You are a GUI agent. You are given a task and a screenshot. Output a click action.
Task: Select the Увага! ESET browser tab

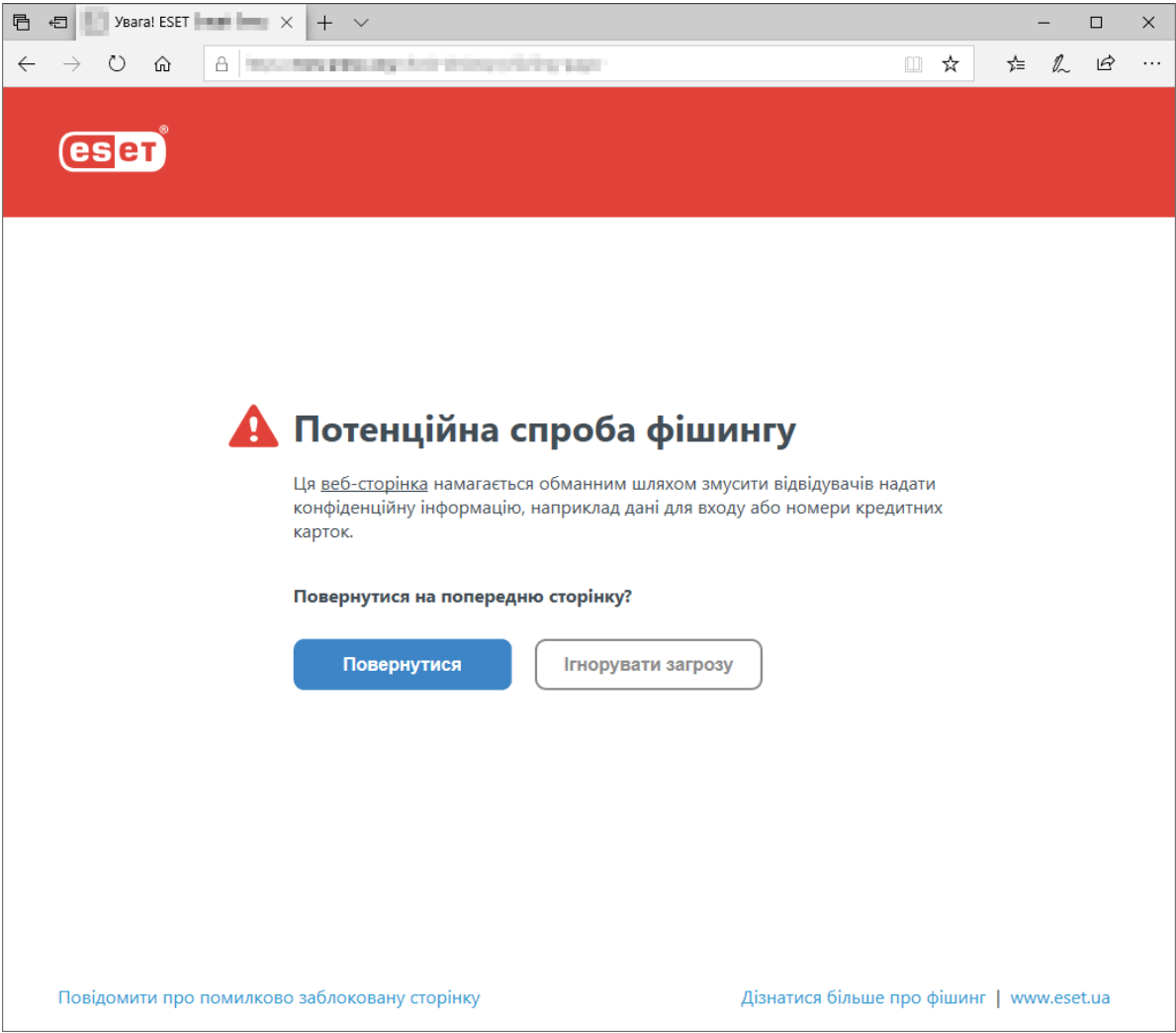(178, 23)
